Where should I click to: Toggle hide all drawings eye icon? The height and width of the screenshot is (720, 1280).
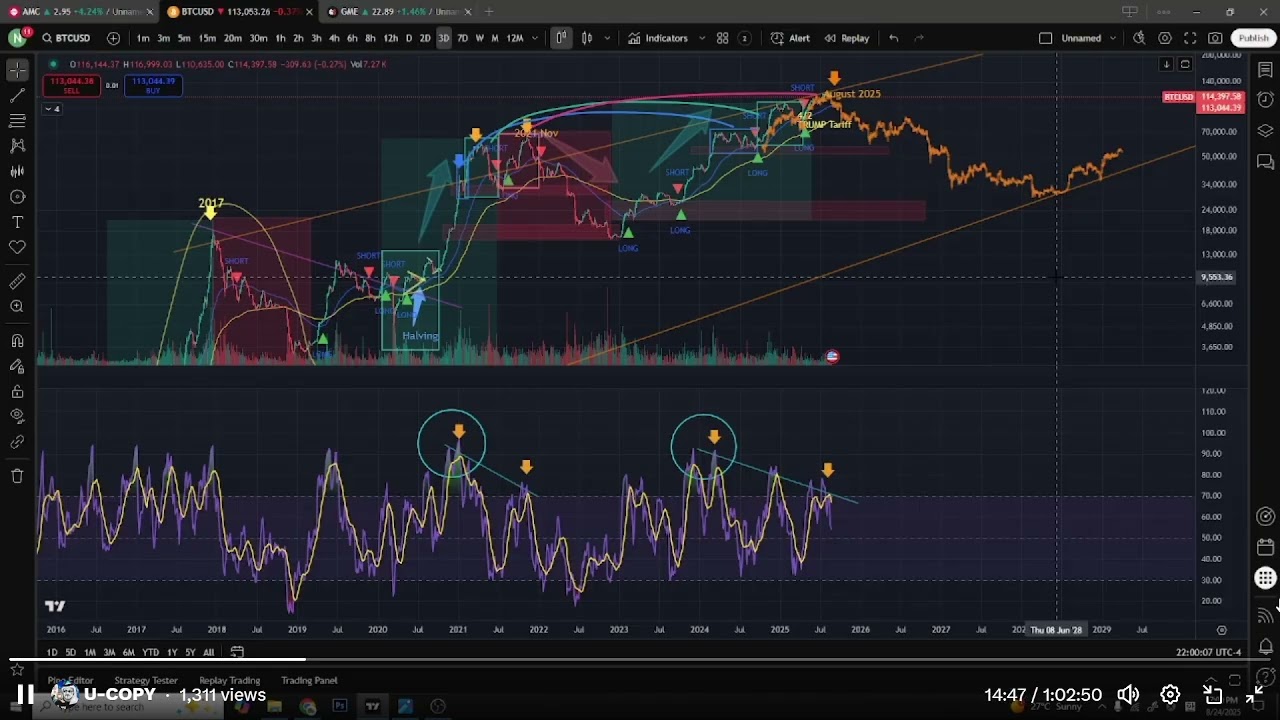coord(17,416)
